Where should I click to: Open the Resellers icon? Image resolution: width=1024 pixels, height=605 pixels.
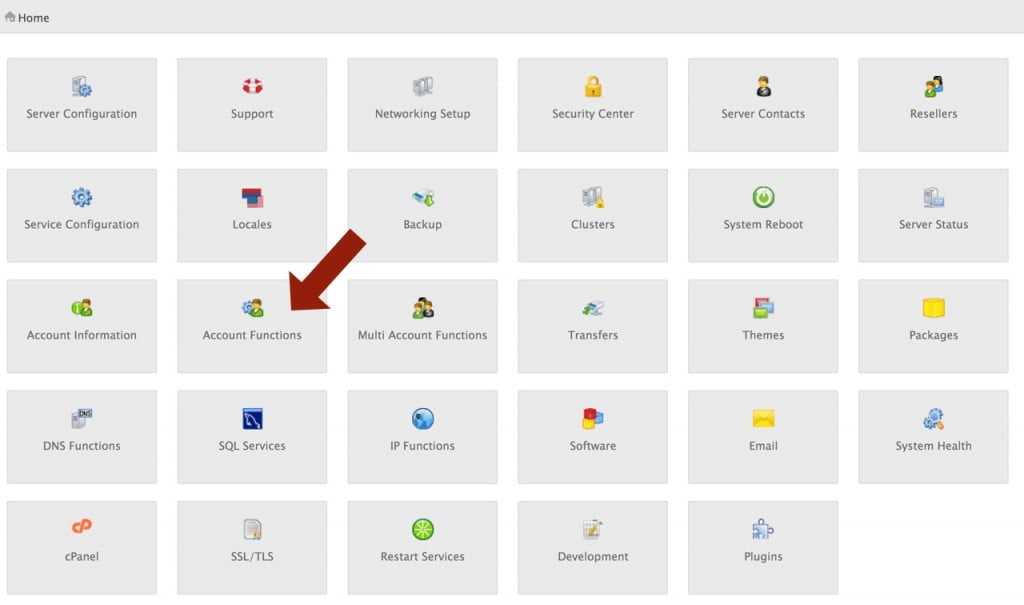click(934, 86)
